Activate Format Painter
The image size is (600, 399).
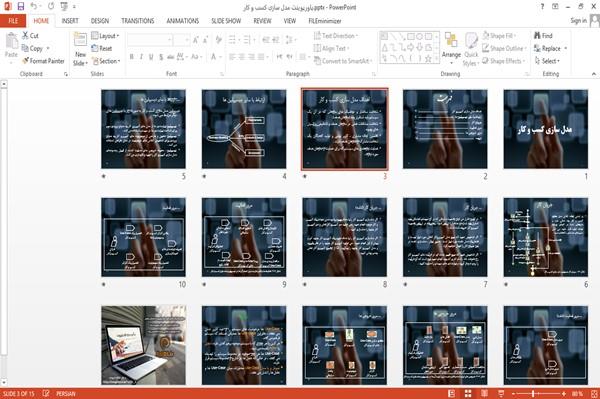click(x=43, y=61)
